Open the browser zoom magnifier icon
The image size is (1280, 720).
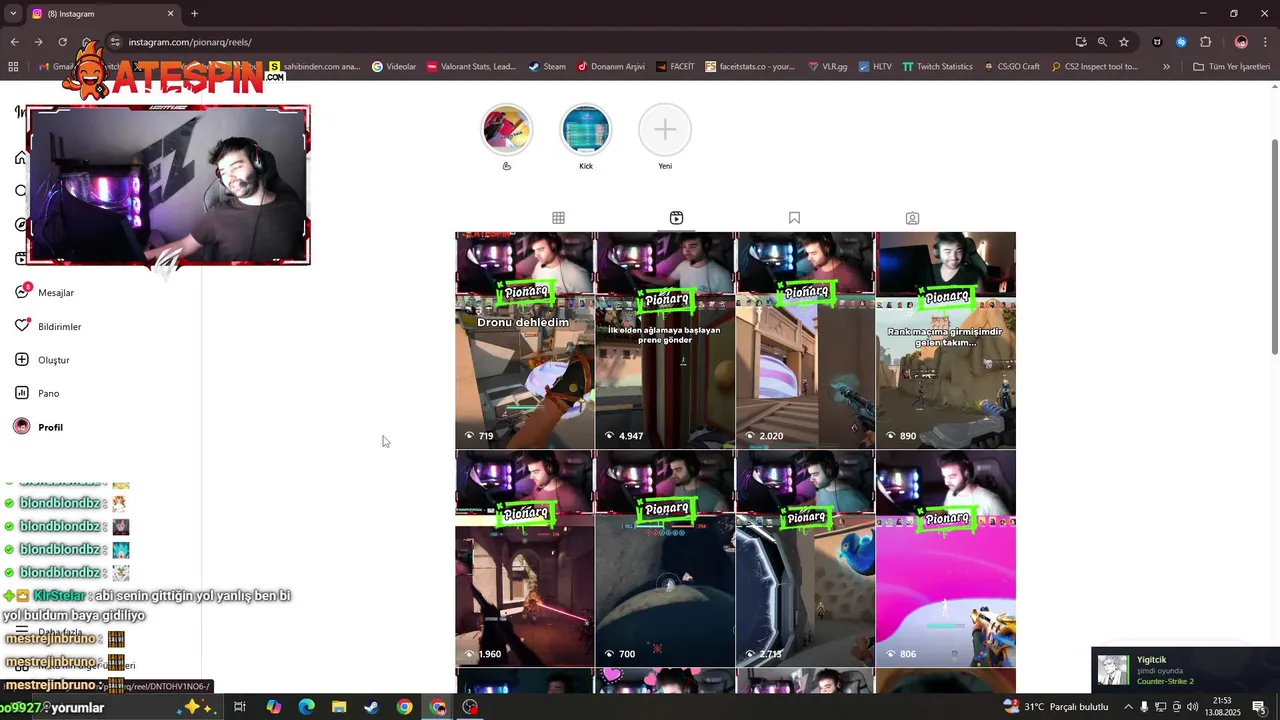click(1102, 42)
